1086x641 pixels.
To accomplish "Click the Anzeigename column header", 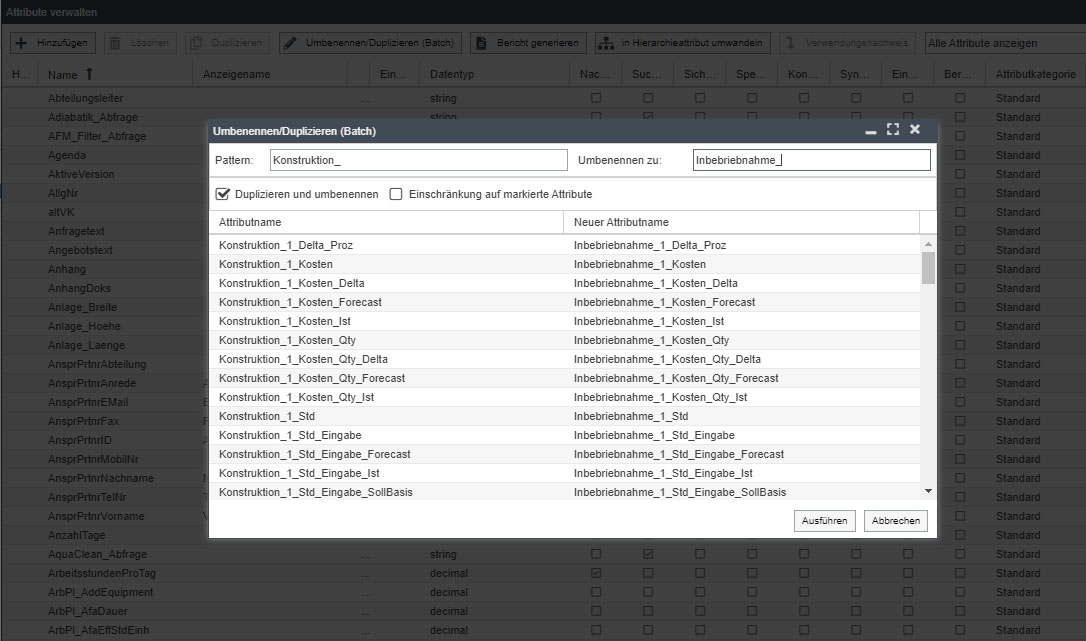I will coord(270,74).
